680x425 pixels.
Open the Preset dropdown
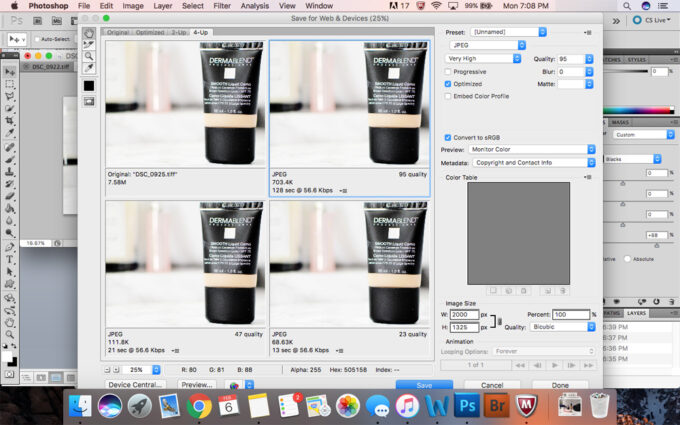[508, 32]
